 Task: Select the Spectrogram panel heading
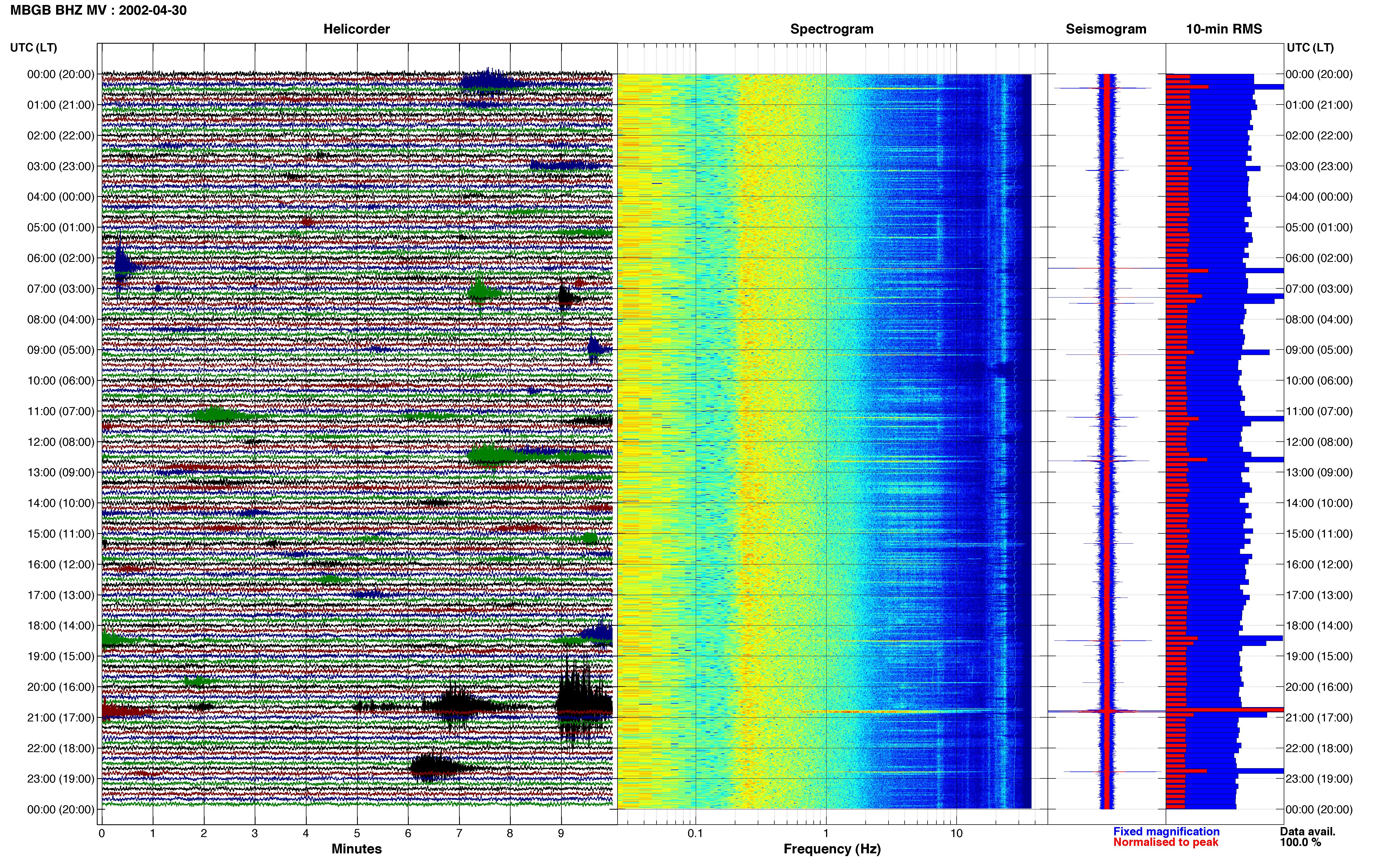click(832, 29)
